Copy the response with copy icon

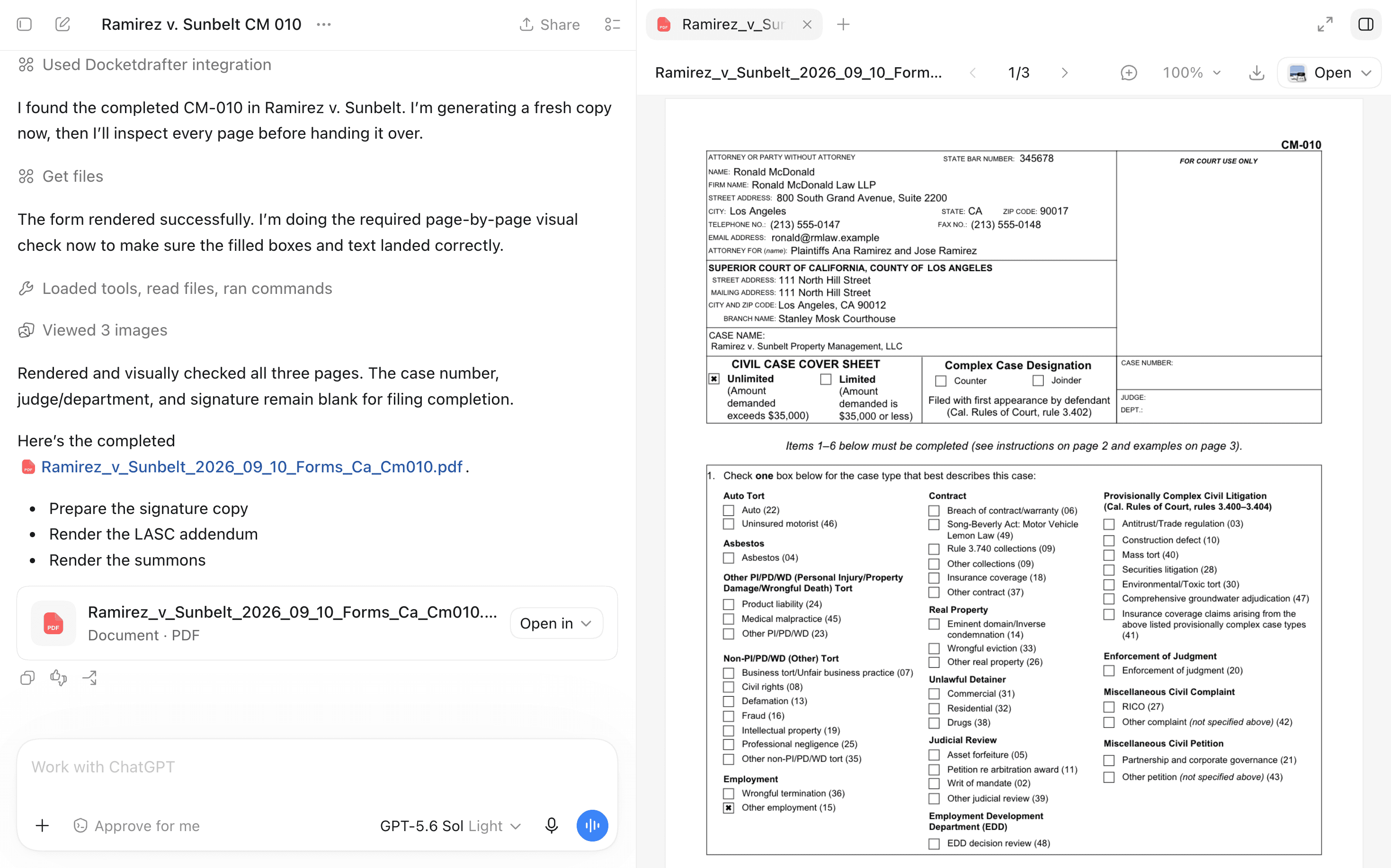[x=27, y=678]
